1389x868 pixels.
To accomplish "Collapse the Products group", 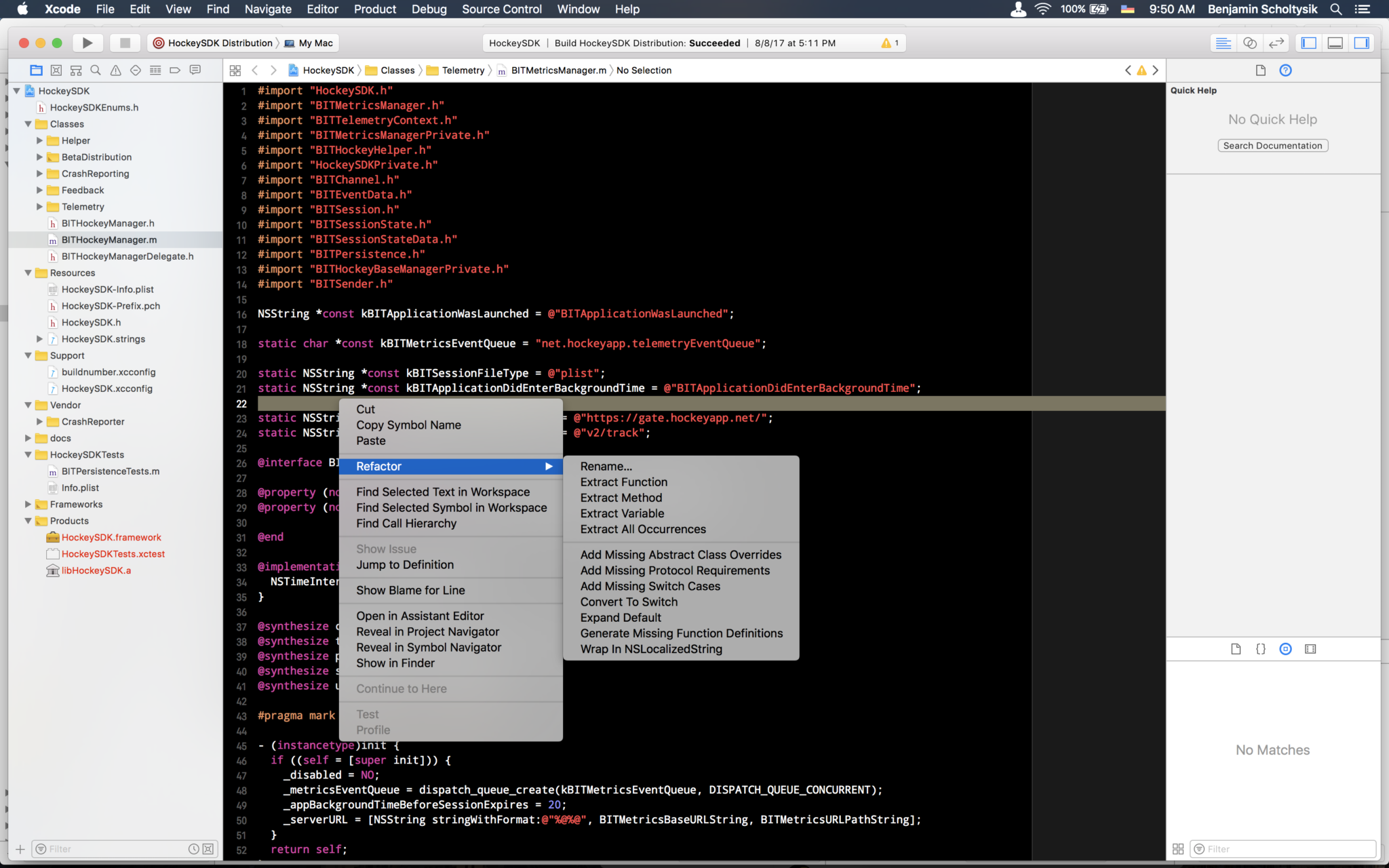I will (28, 521).
